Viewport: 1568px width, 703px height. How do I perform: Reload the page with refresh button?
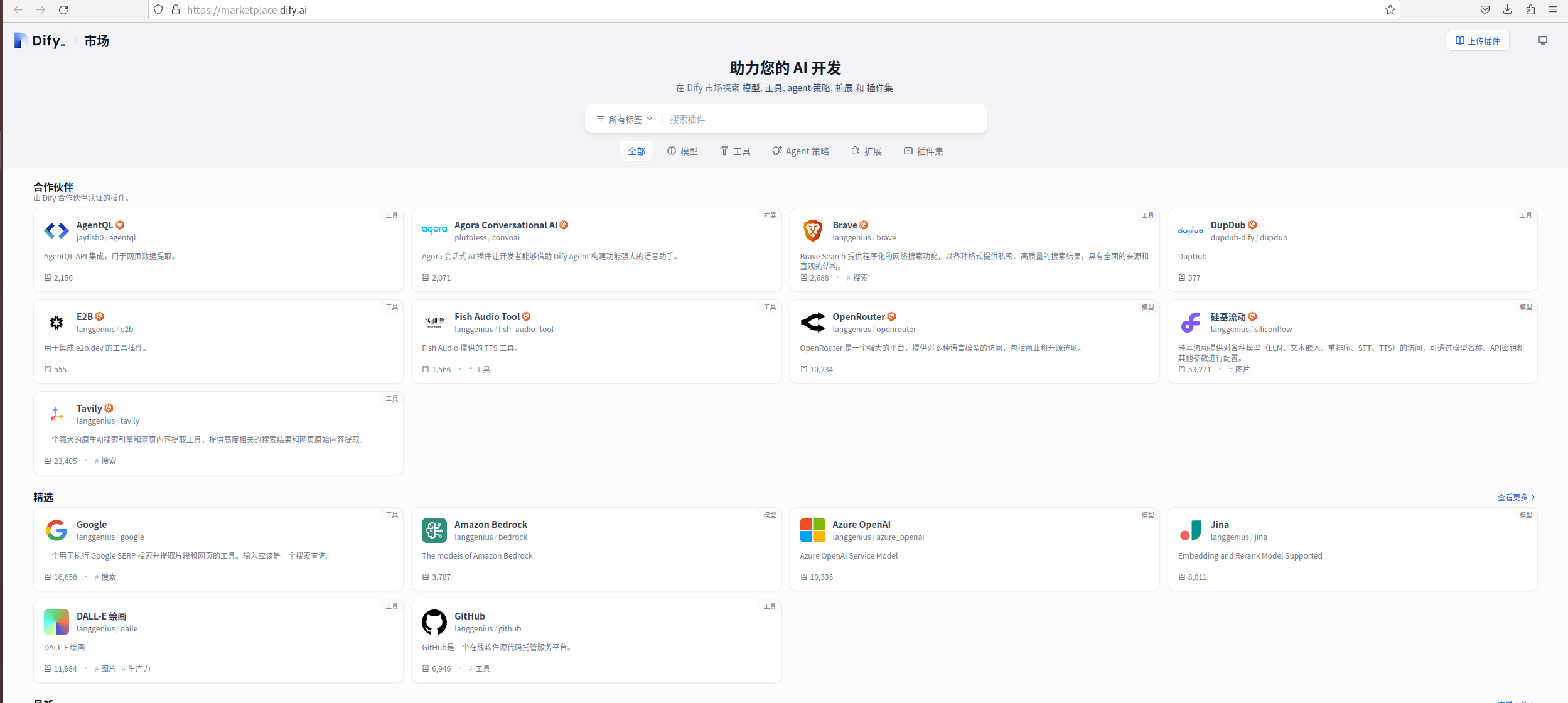coord(63,10)
